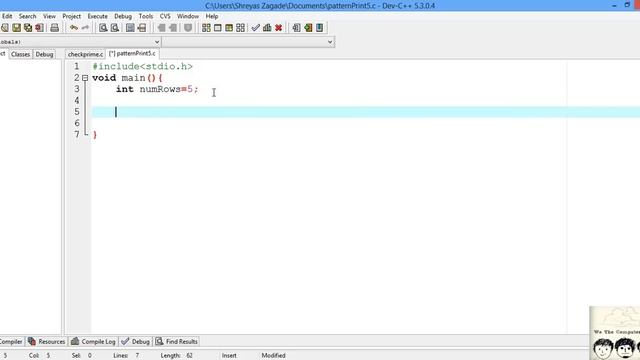
Task: Click the blue Goto Bookmarks icon
Action: coord(319,28)
